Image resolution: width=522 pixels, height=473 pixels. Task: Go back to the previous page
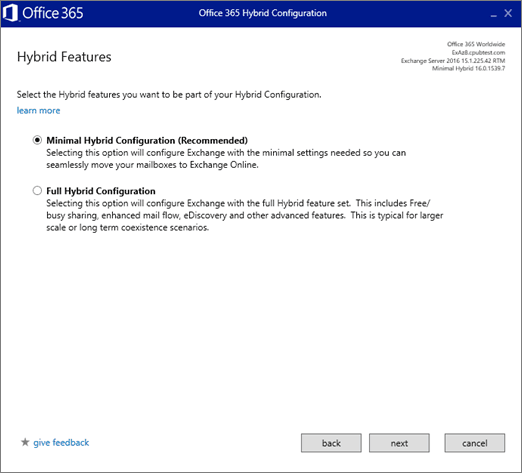pyautogui.click(x=331, y=443)
